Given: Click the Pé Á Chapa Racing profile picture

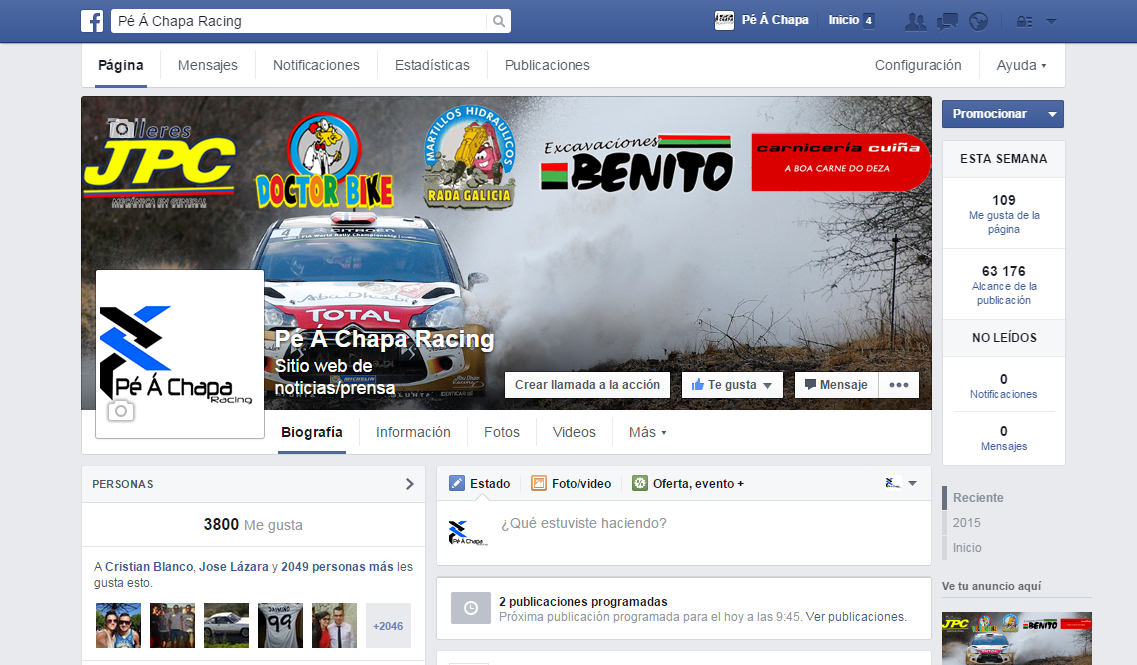Looking at the screenshot, I should click(x=180, y=354).
